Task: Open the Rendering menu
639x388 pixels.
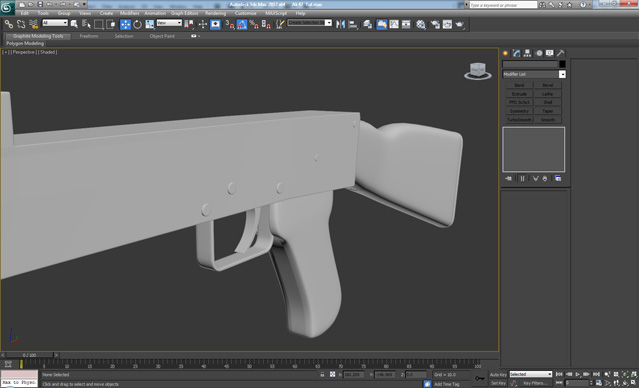Action: pos(216,13)
